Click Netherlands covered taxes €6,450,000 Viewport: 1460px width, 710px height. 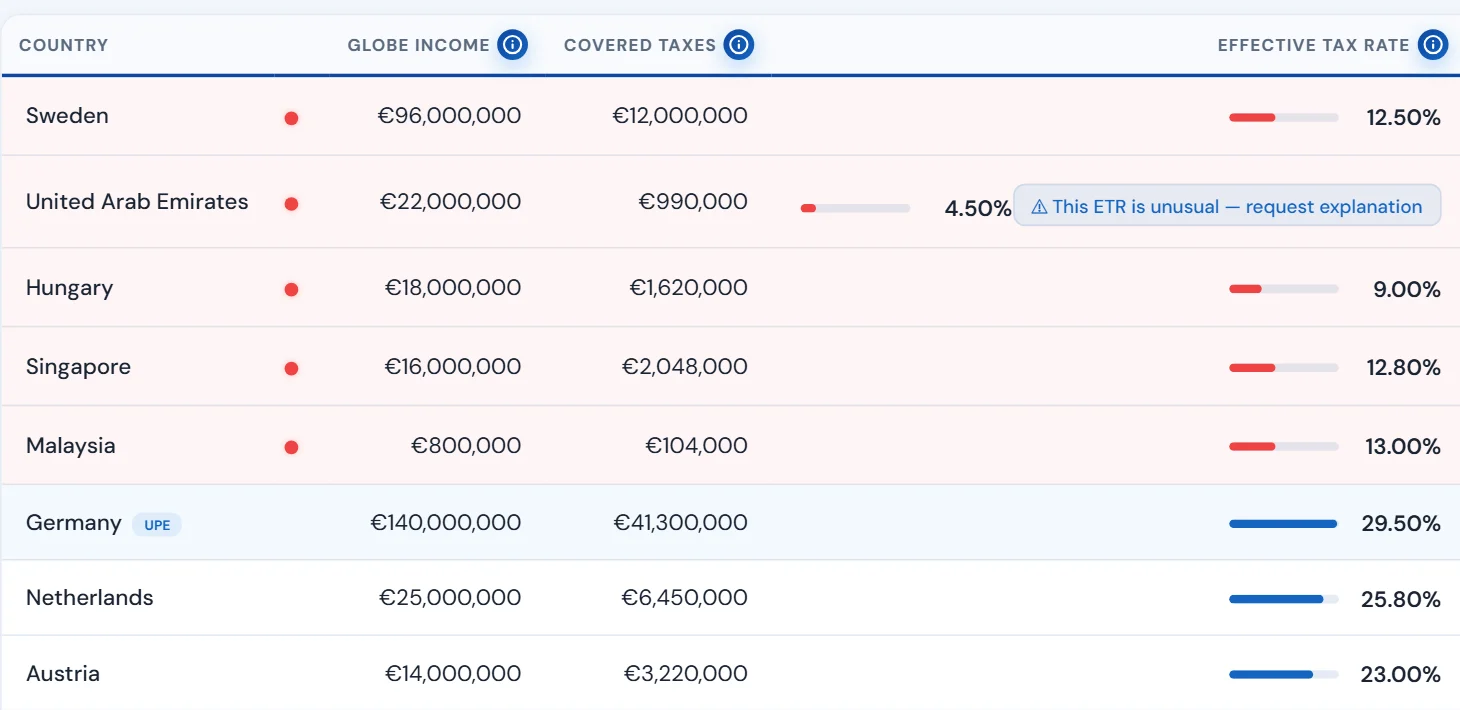(x=685, y=597)
